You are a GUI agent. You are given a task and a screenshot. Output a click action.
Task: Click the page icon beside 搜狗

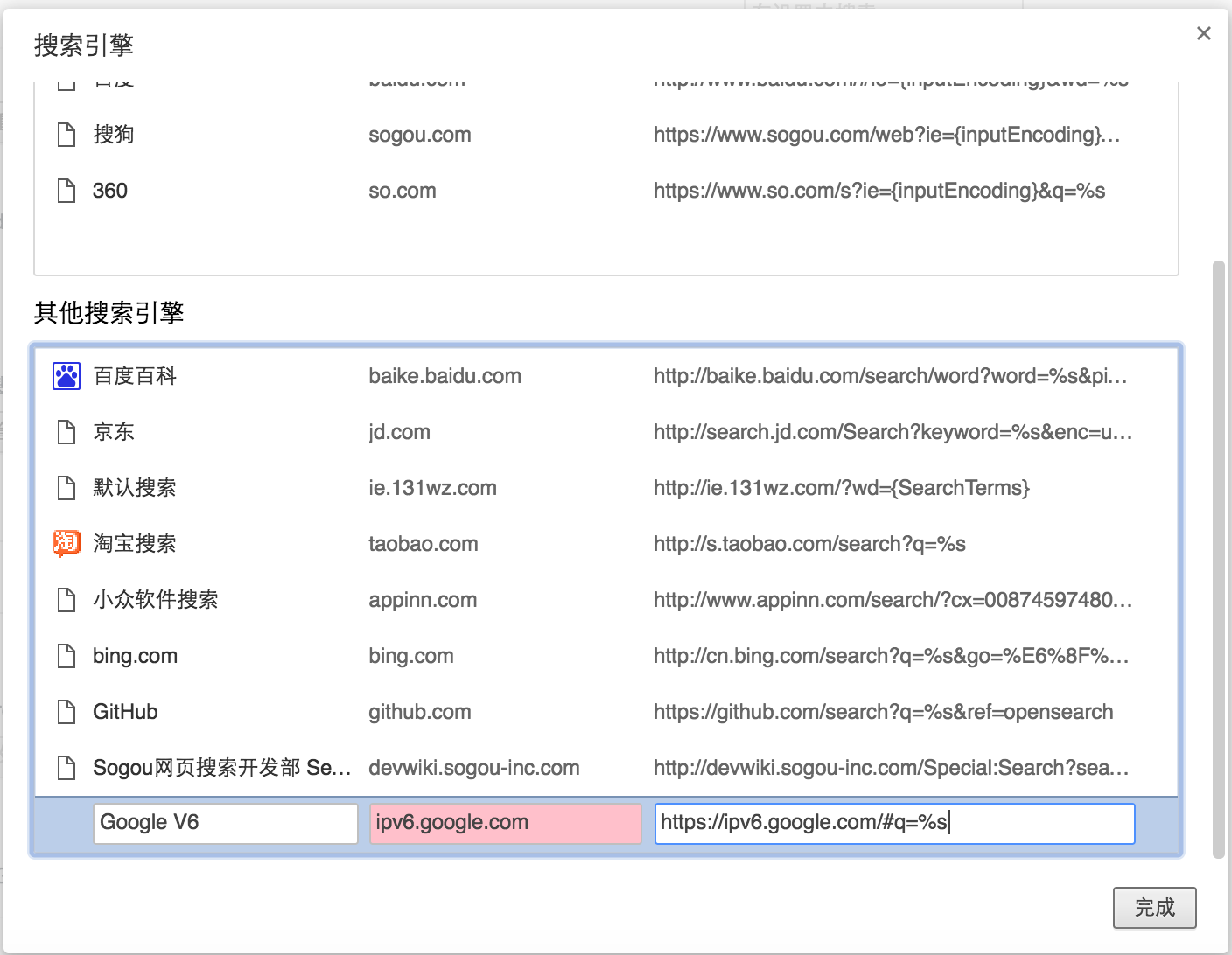tap(66, 135)
